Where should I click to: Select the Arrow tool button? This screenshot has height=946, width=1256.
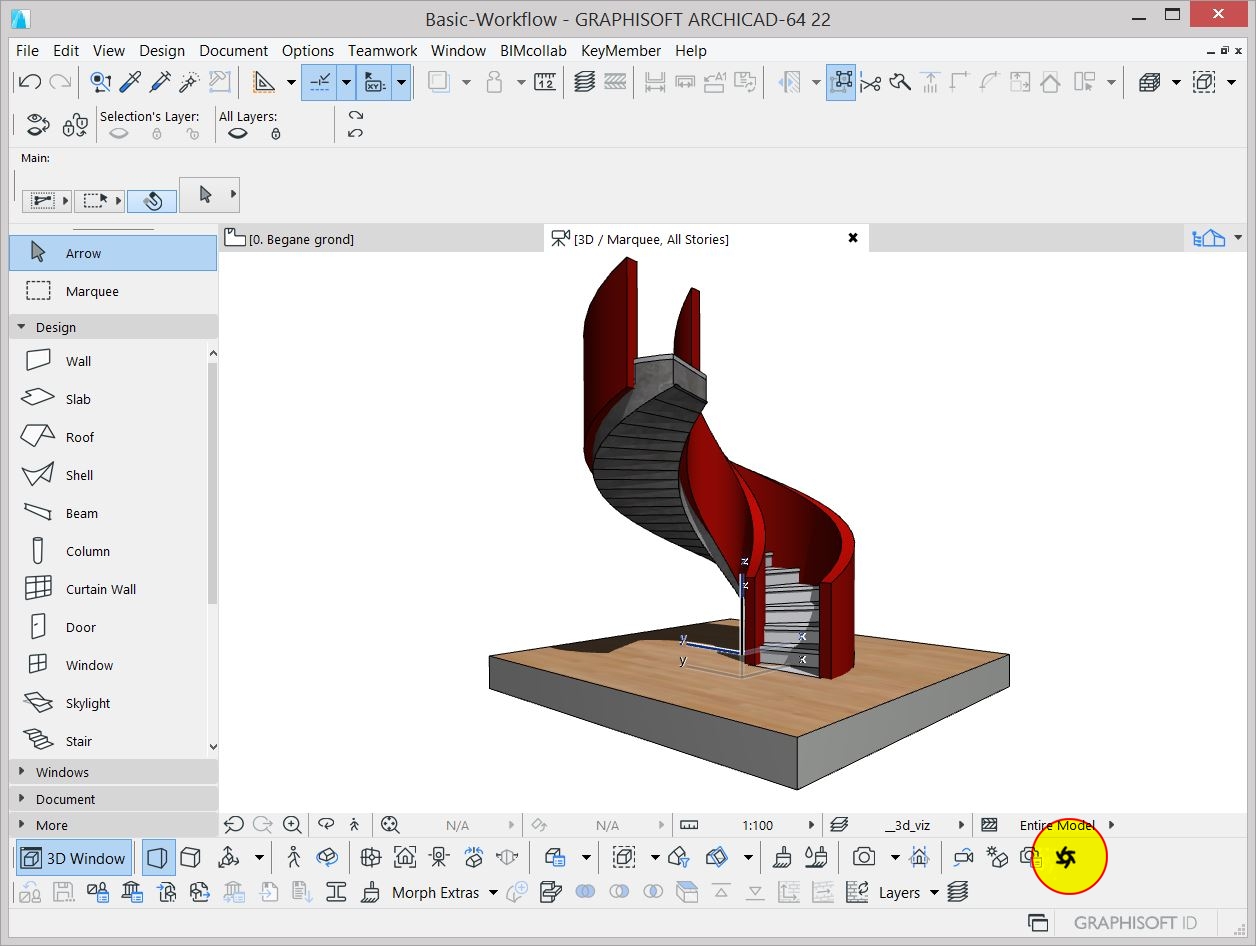(113, 253)
